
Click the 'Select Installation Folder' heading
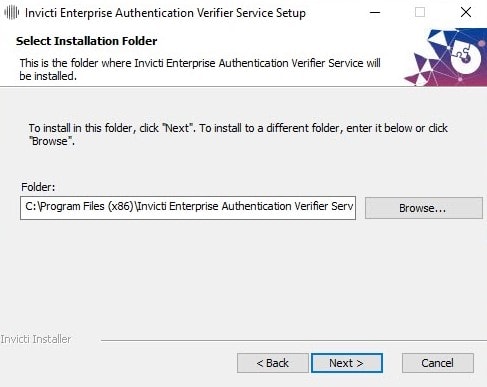[x=87, y=41]
